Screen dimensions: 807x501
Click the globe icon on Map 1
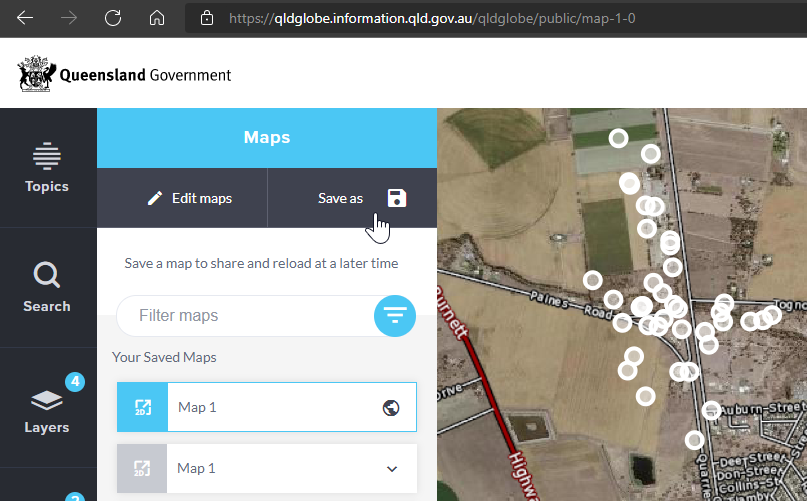pyautogui.click(x=391, y=408)
